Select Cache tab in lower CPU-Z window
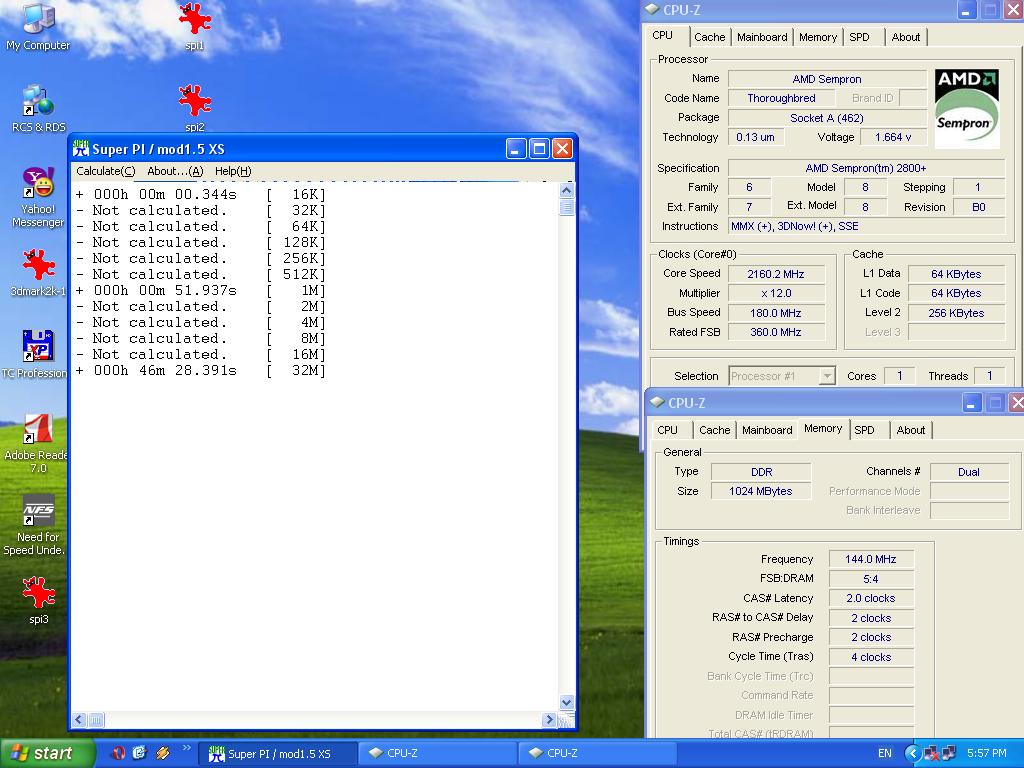 coord(714,430)
